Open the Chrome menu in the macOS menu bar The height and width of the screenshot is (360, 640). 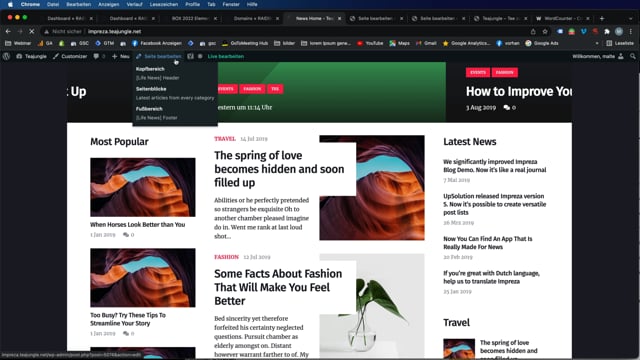pos(30,4)
